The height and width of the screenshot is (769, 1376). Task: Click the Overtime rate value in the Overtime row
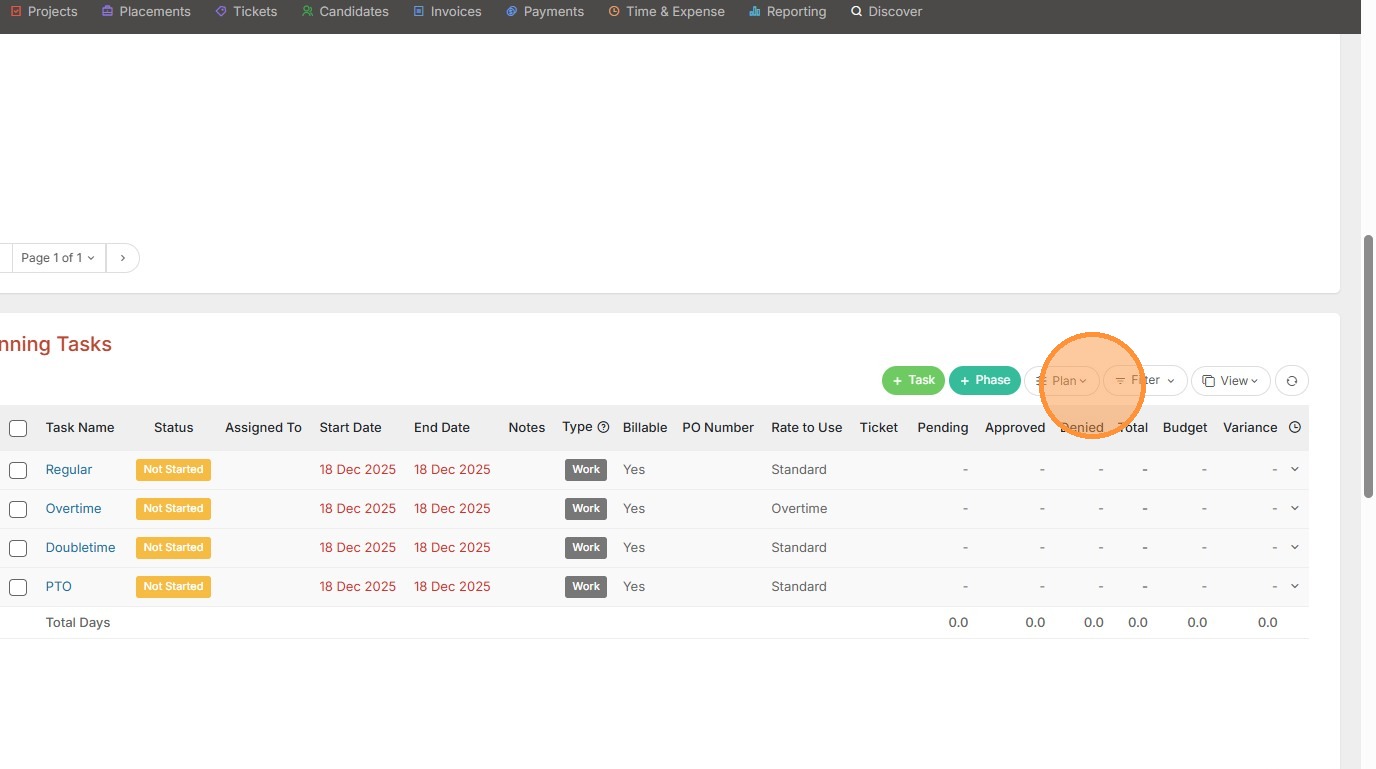click(x=799, y=509)
